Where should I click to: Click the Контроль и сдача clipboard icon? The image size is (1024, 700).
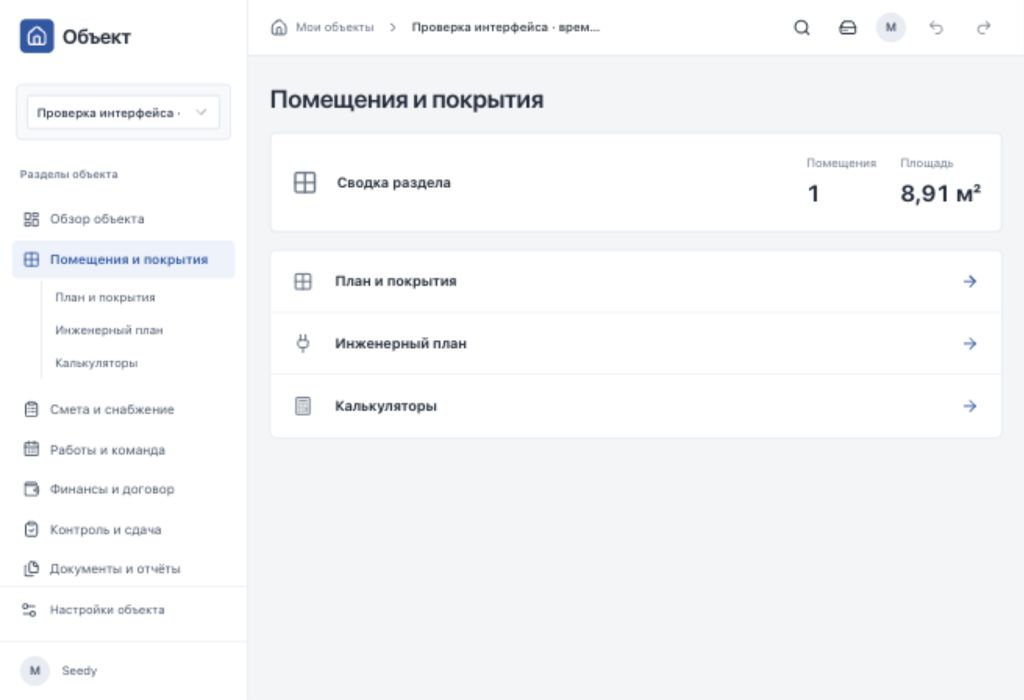(x=31, y=529)
